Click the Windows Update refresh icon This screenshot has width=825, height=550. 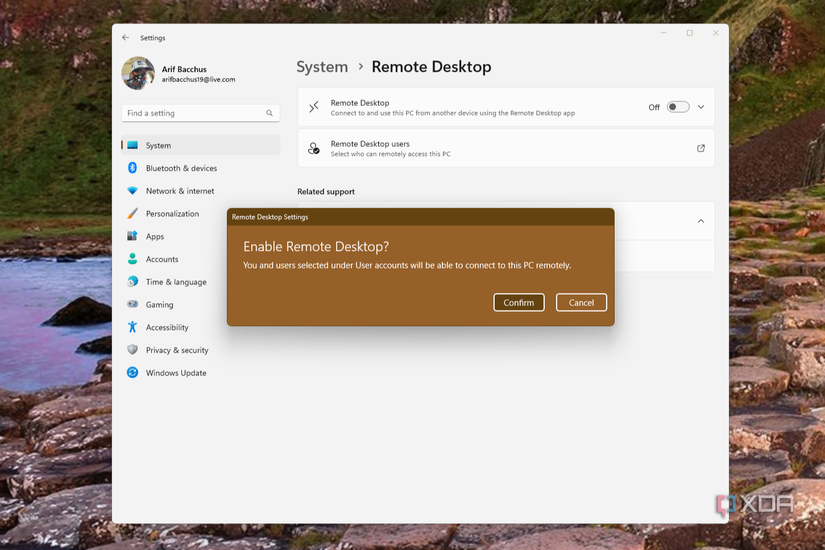pyautogui.click(x=133, y=373)
